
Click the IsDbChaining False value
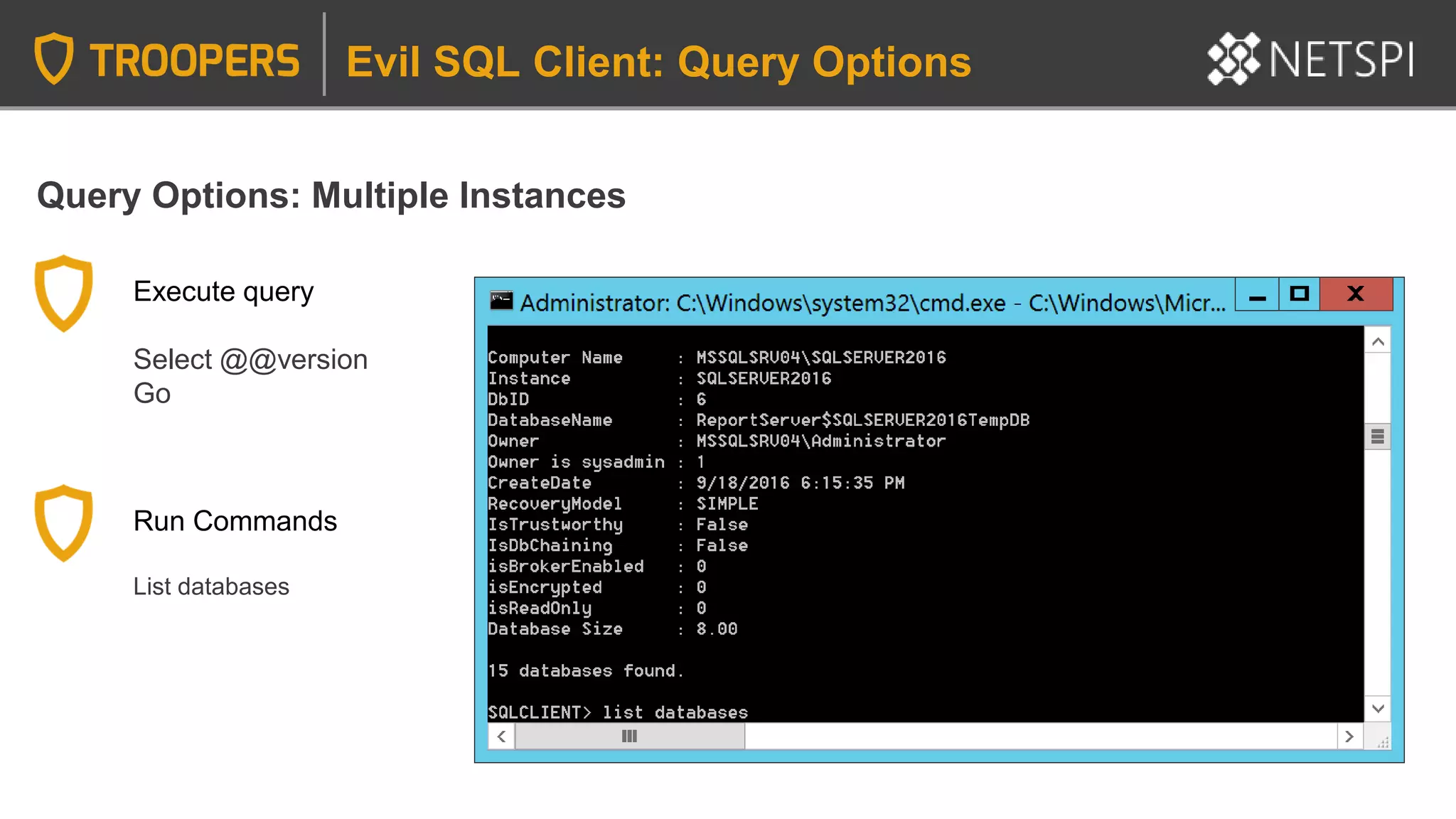pos(722,545)
